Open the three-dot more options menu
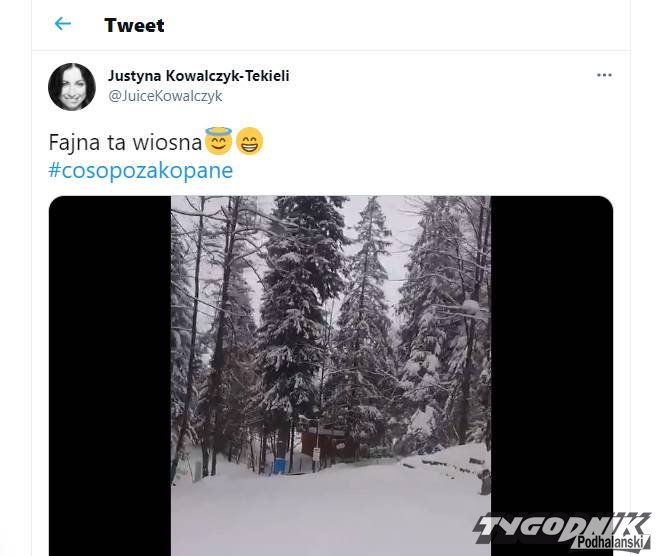Image resolution: width=657 pixels, height=556 pixels. pos(604,75)
